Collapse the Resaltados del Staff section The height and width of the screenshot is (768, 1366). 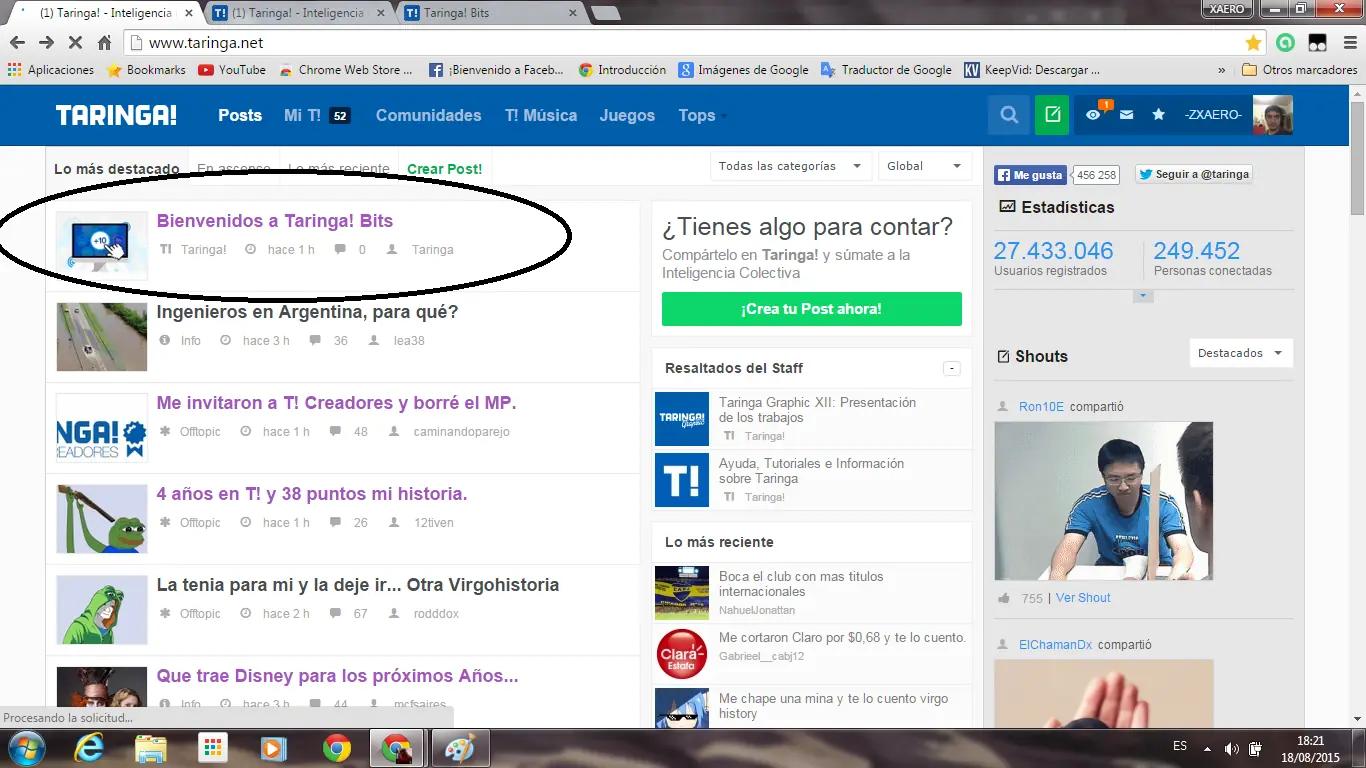(952, 369)
